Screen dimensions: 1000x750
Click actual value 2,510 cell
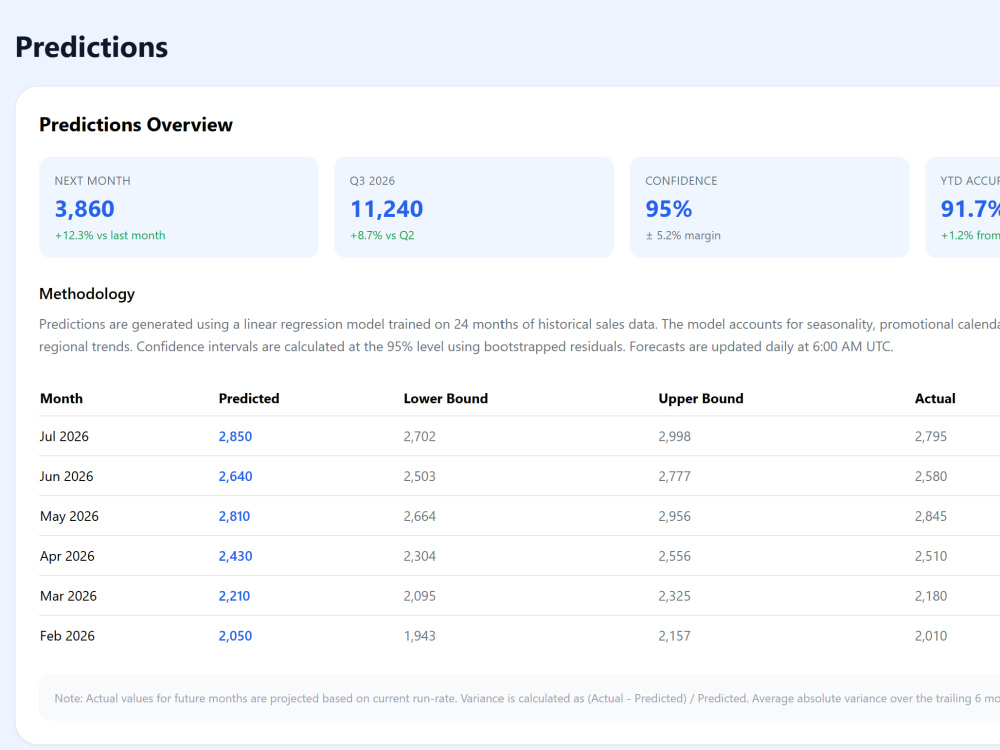[931, 556]
